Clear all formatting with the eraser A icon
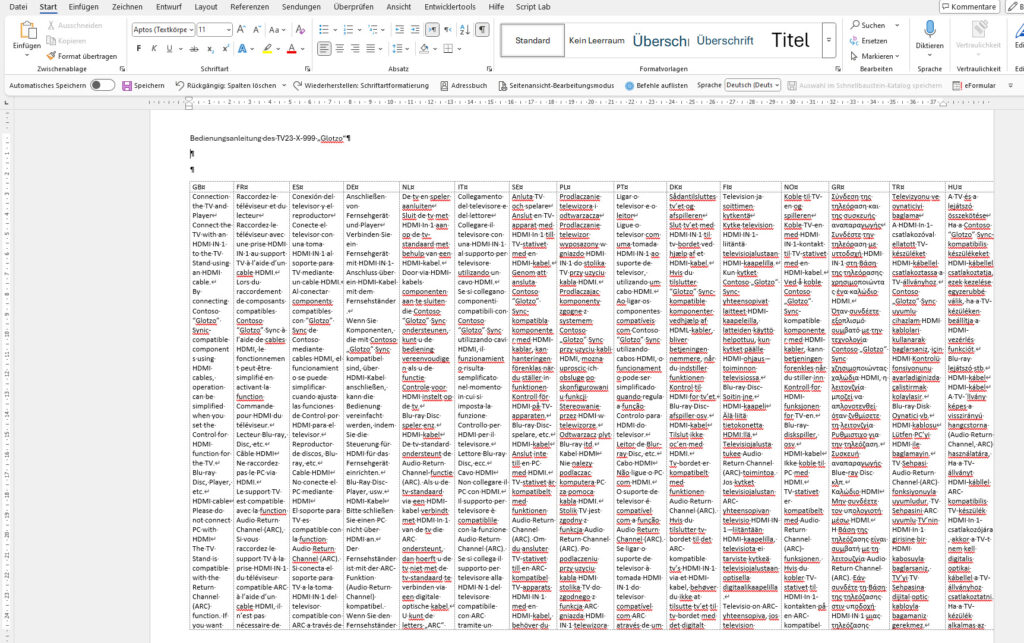Screen dimensions: 1024x643 [300, 29]
